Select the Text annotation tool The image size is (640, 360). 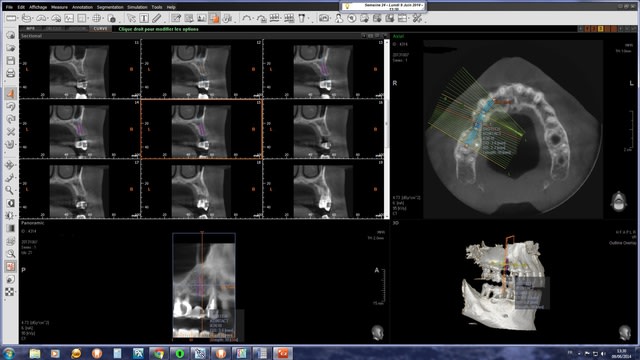144,18
